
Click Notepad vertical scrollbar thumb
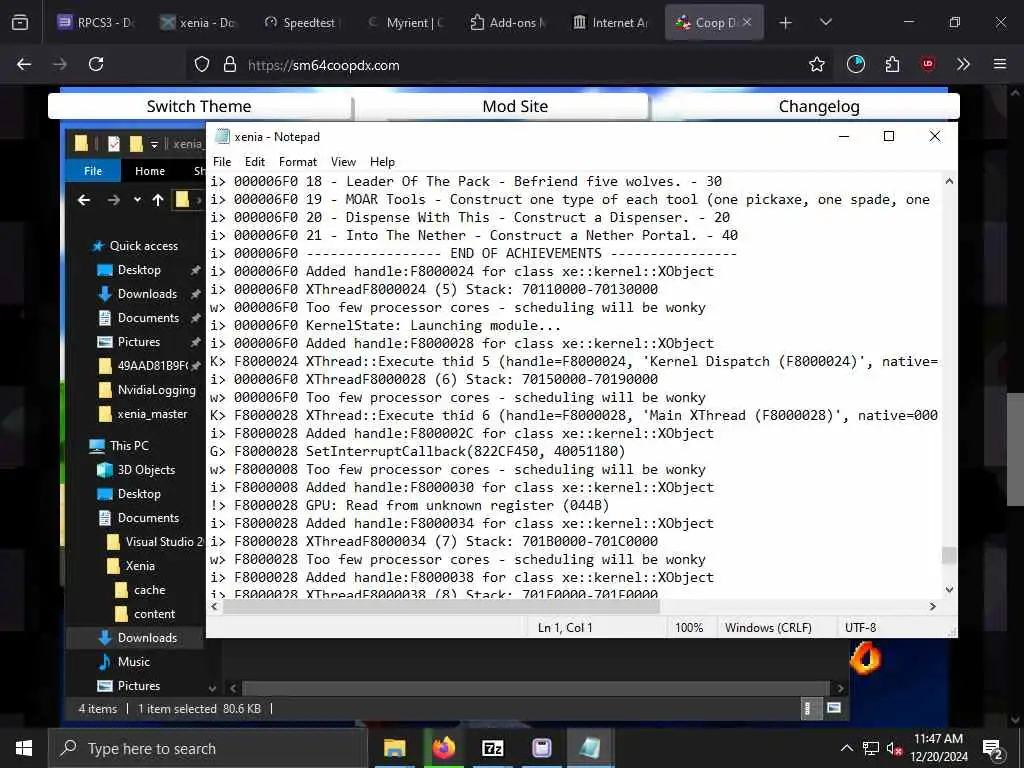[949, 555]
